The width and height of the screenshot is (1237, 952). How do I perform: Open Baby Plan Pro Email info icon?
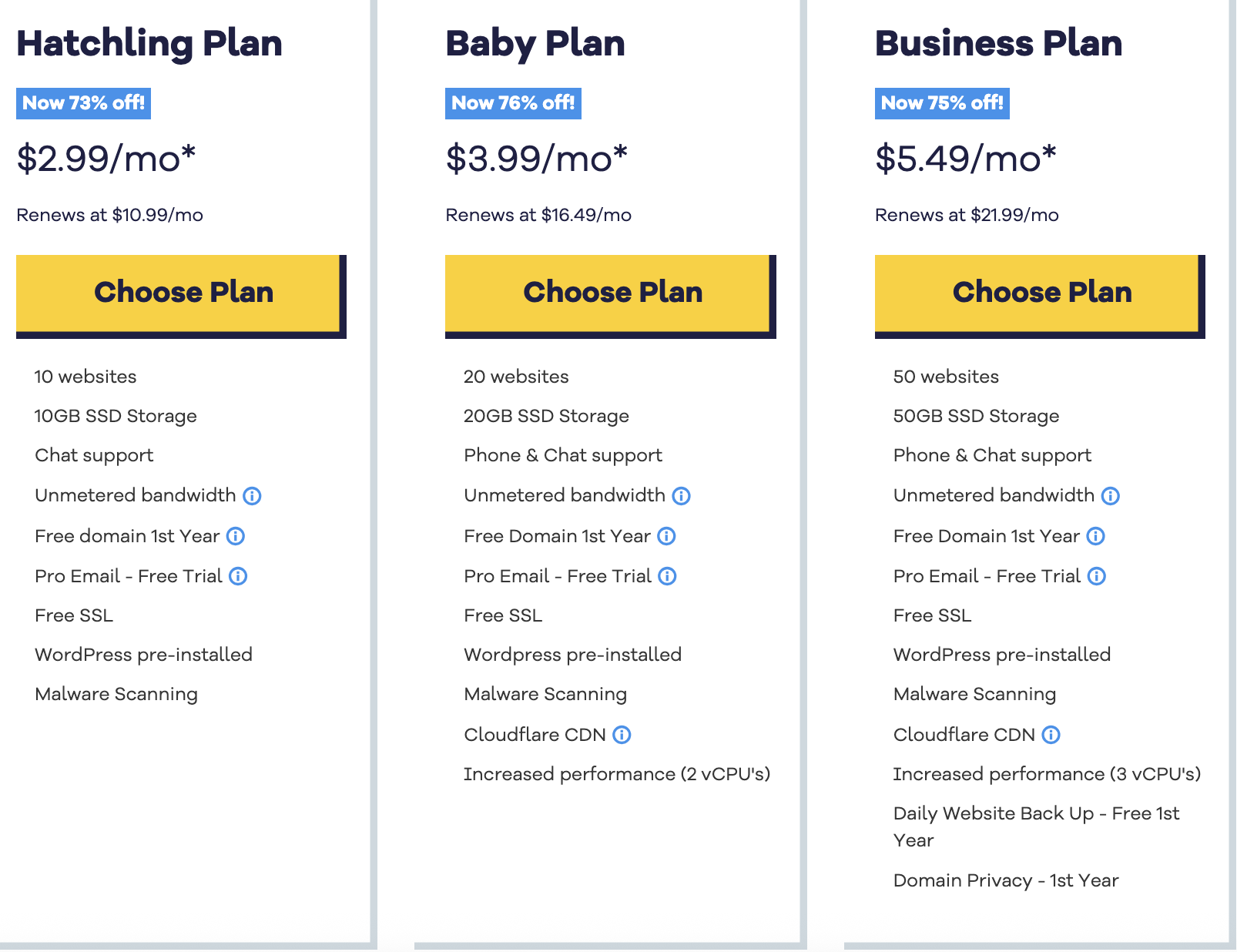[667, 576]
